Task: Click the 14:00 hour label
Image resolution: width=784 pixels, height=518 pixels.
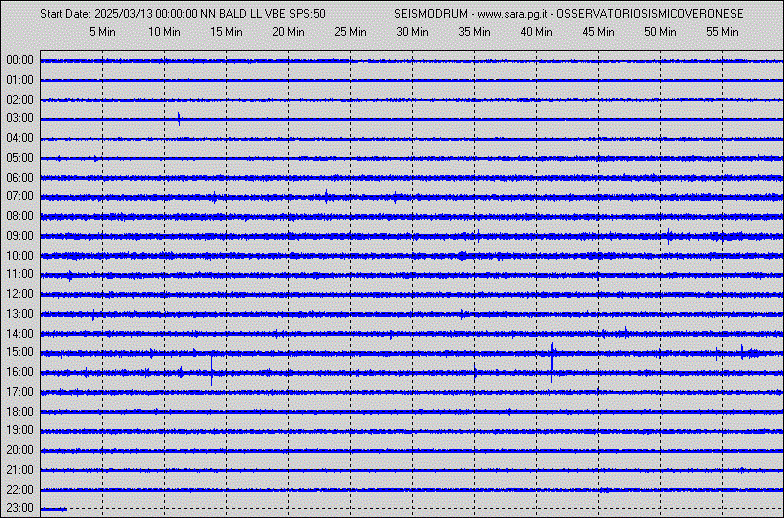Action: pos(20,334)
